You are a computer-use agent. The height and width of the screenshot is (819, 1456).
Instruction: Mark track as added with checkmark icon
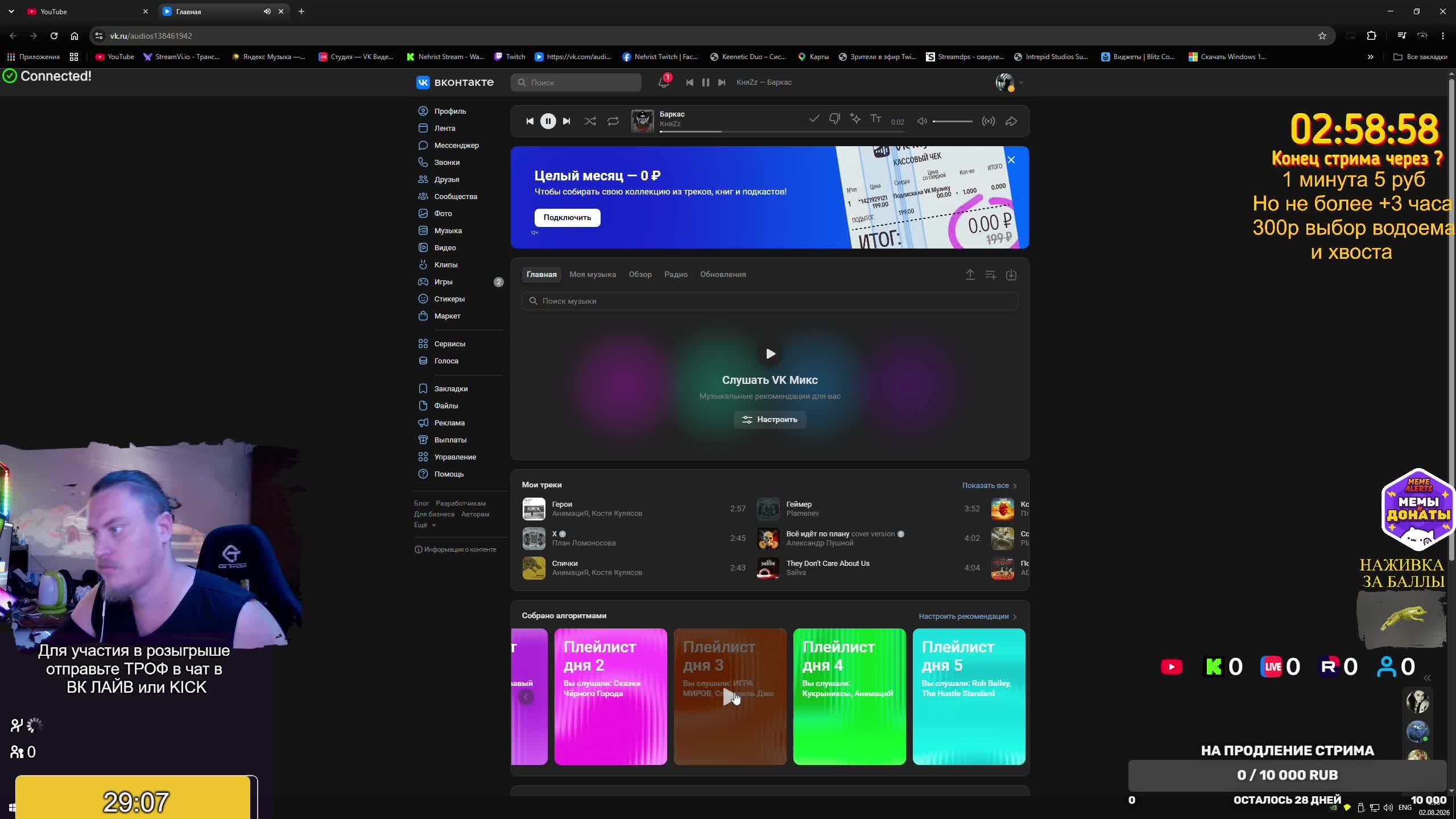(x=814, y=119)
